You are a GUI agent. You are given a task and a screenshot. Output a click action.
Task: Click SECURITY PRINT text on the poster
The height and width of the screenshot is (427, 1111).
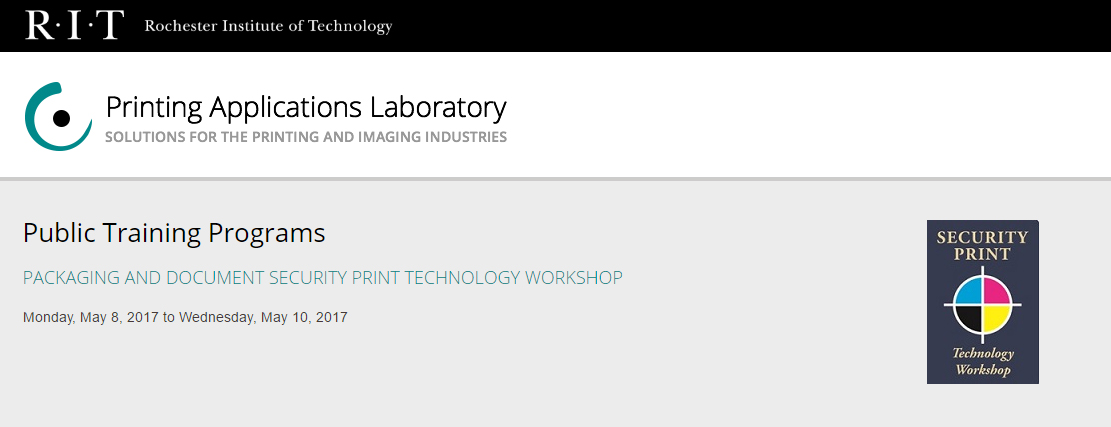coord(982,245)
